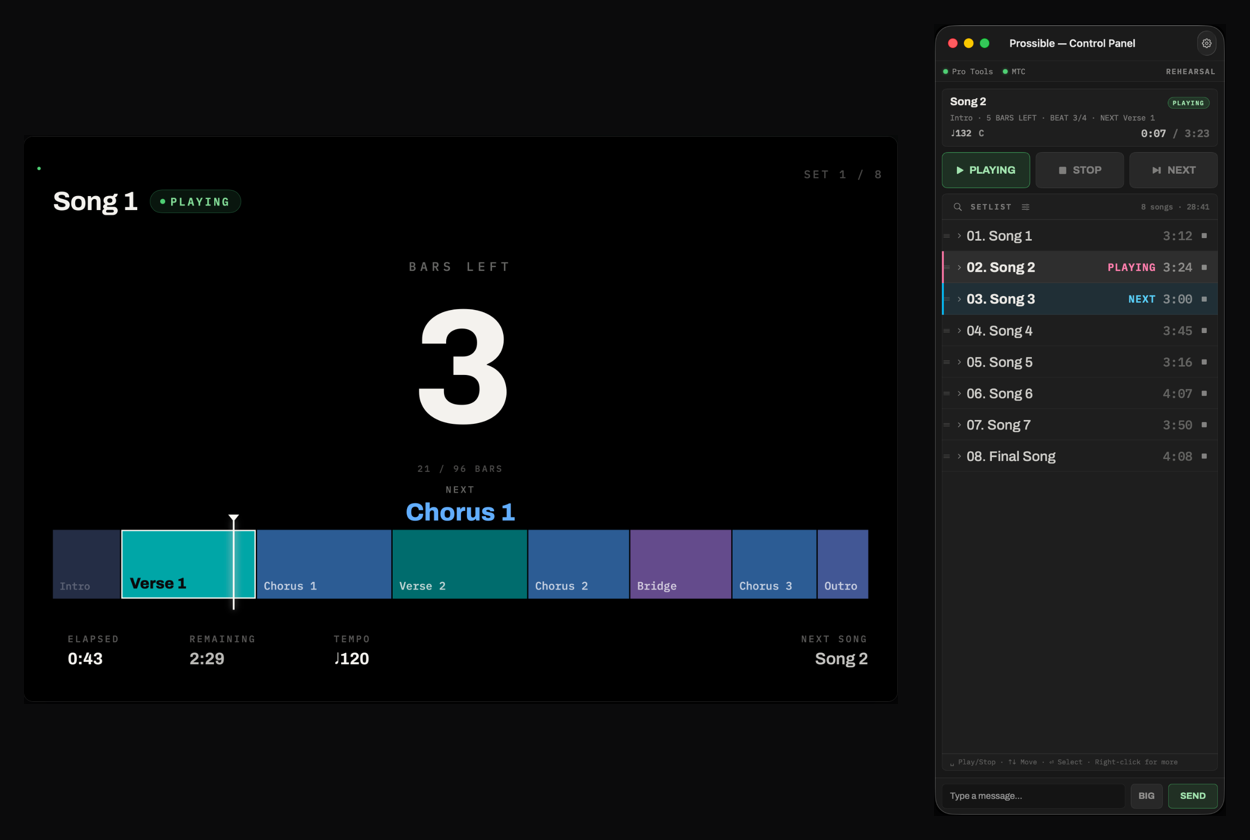Click the stop square on 04. Song 4 row
This screenshot has width=1250, height=840.
click(1204, 331)
